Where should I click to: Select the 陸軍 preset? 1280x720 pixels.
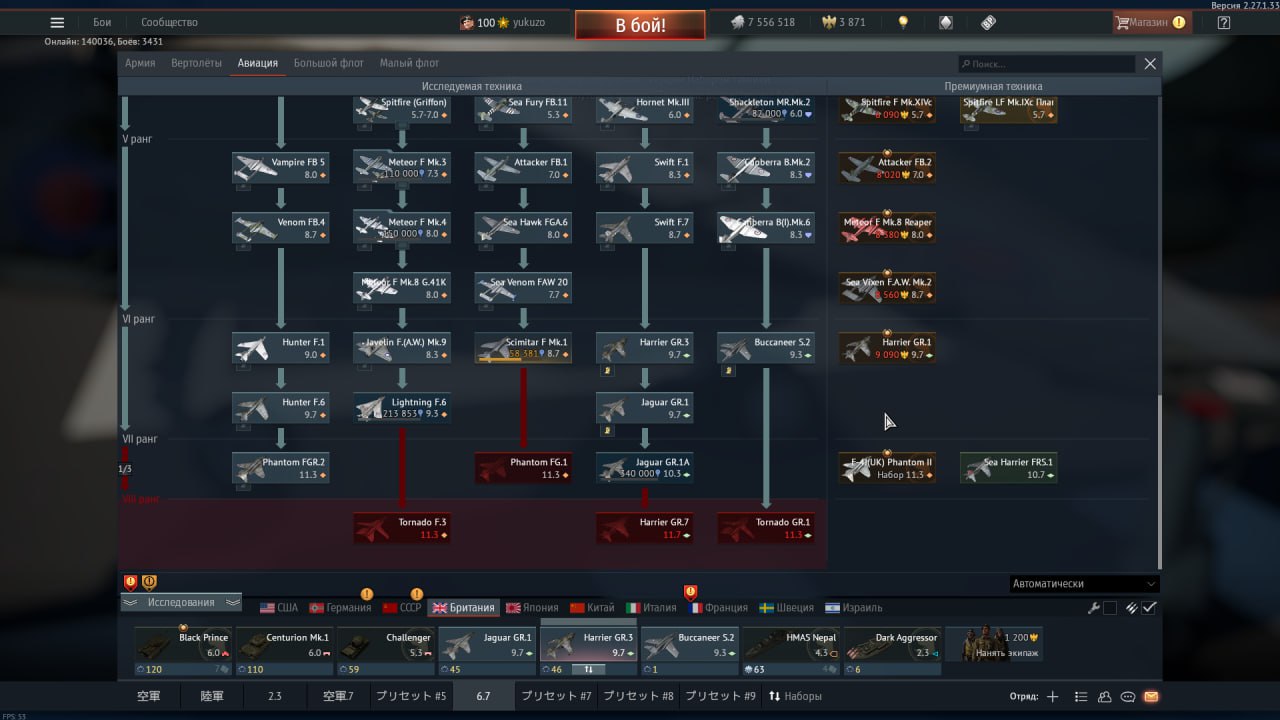tap(211, 696)
